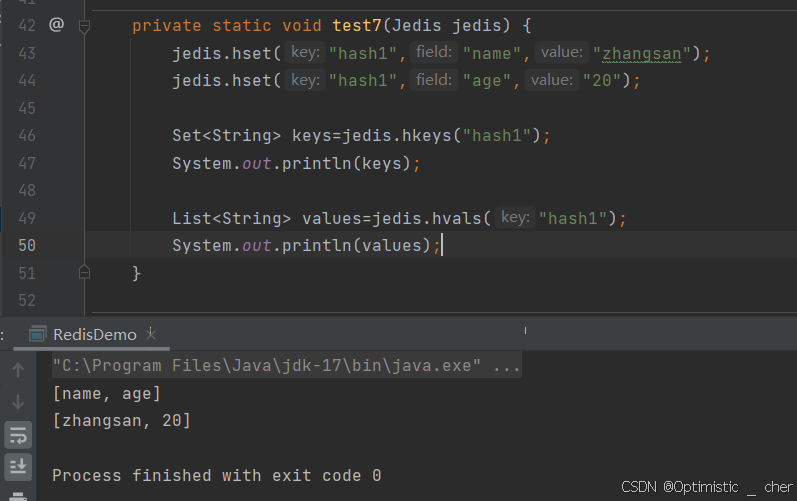797x501 pixels.
Task: Click the hvals method call
Action: pos(456,218)
